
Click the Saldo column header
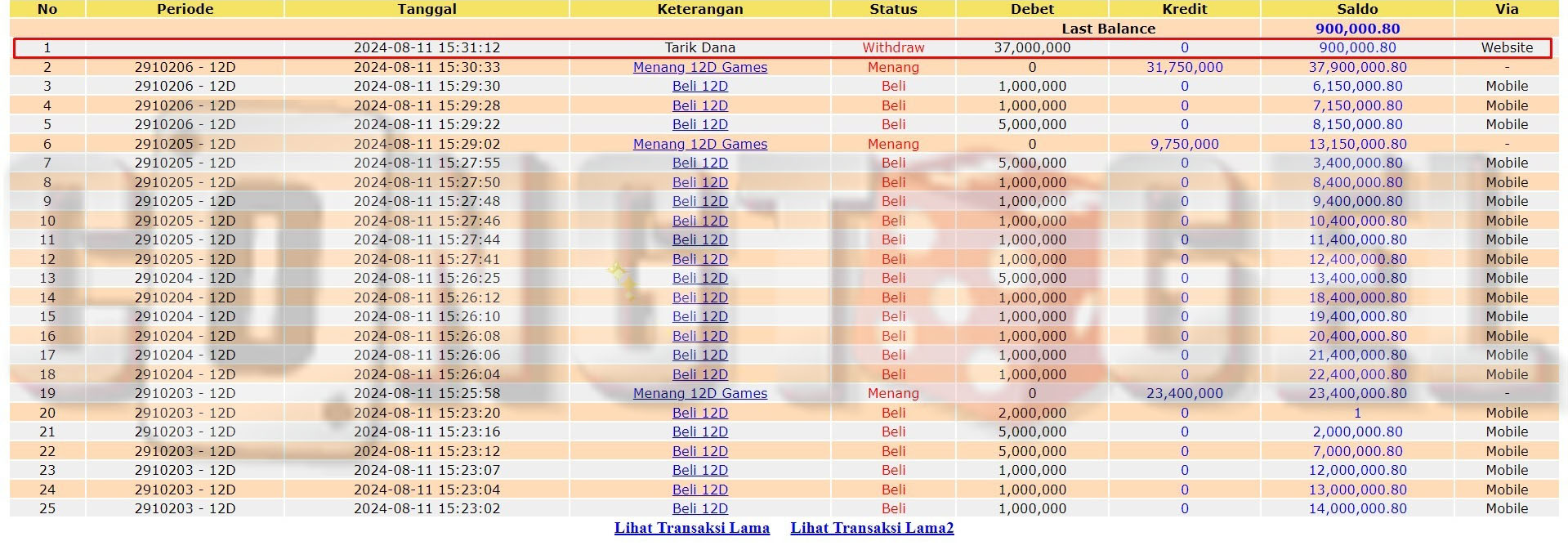click(1356, 9)
